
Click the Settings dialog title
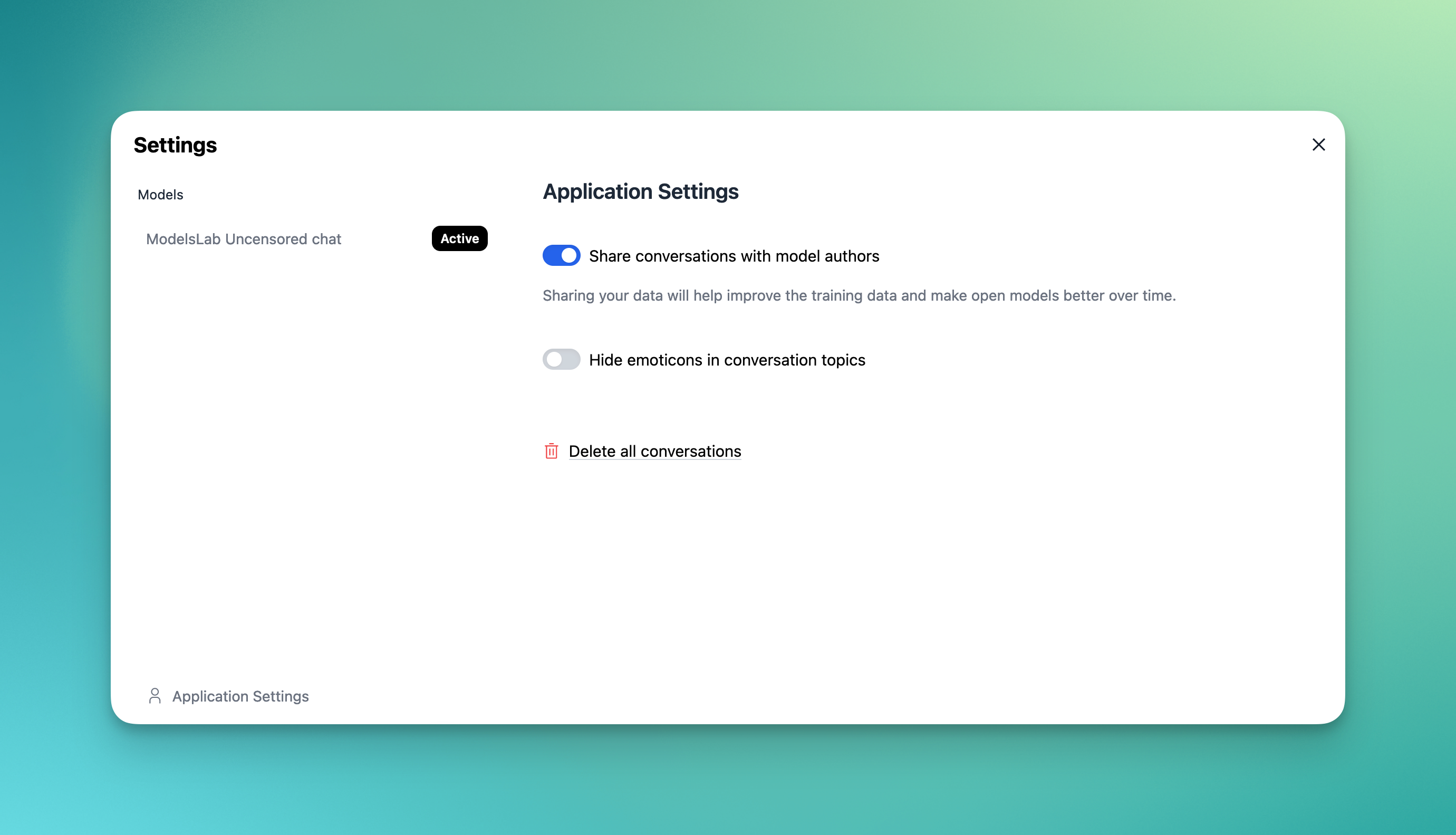coord(176,145)
